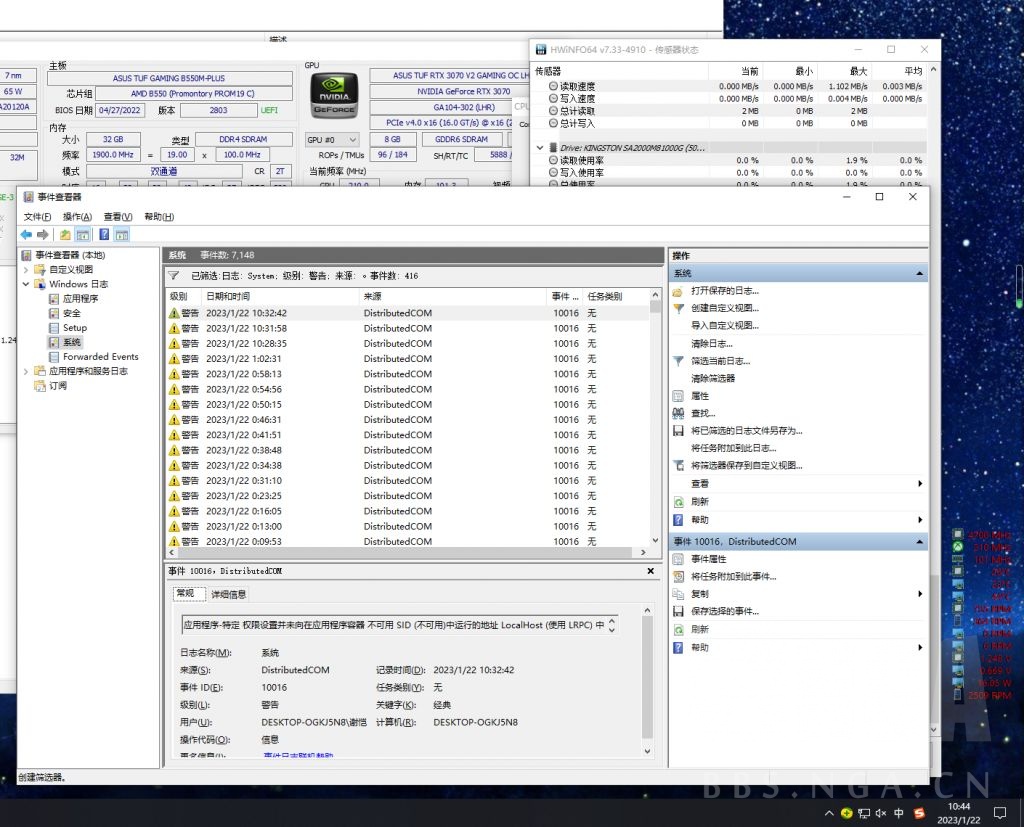
Task: Click the Up one level folder toolbar icon
Action: click(65, 235)
